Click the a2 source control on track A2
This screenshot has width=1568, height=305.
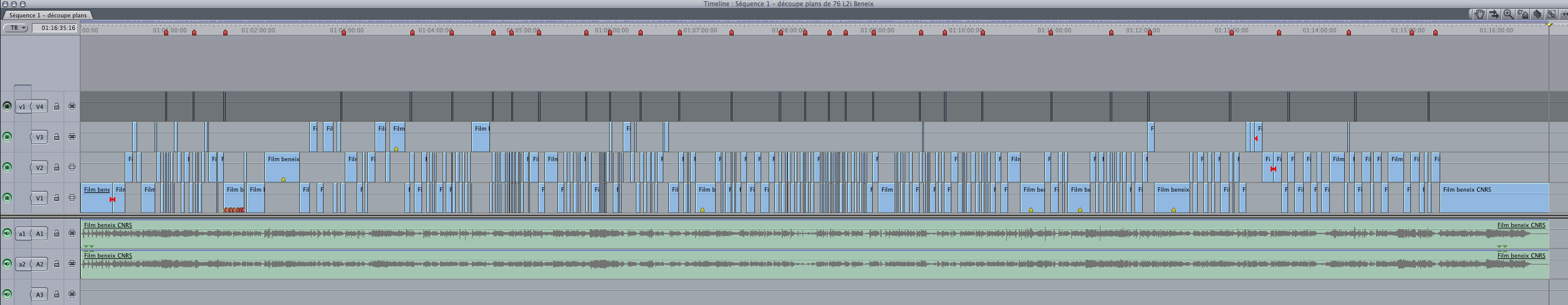pyautogui.click(x=22, y=264)
